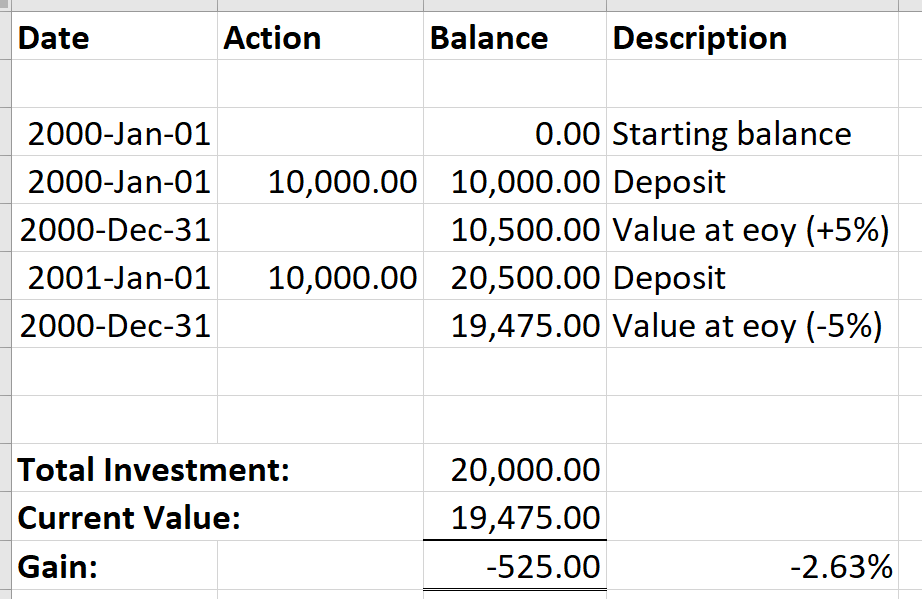Select the -2.63% gain percentage cell

(x=753, y=565)
